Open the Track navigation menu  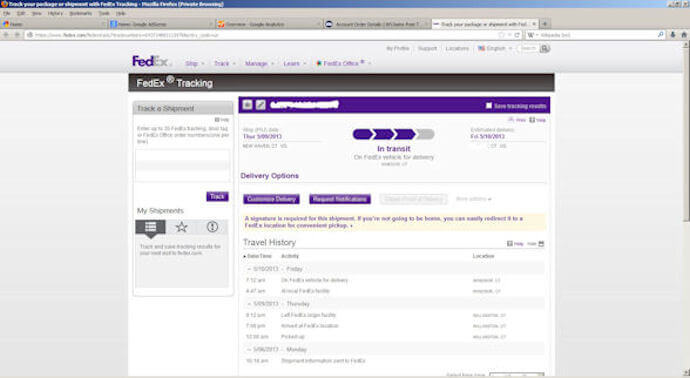coord(224,64)
